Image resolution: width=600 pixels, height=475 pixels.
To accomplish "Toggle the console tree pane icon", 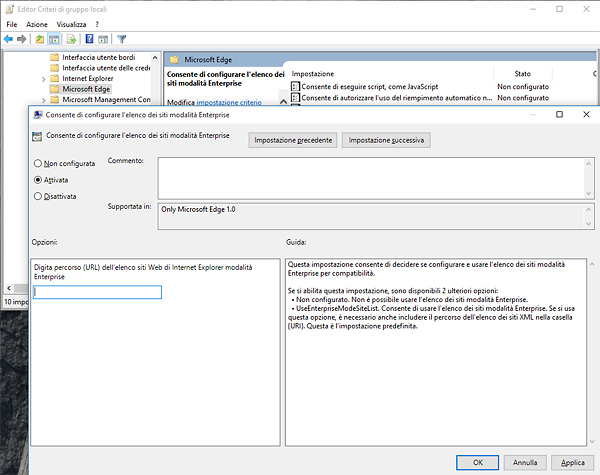I will [x=54, y=39].
